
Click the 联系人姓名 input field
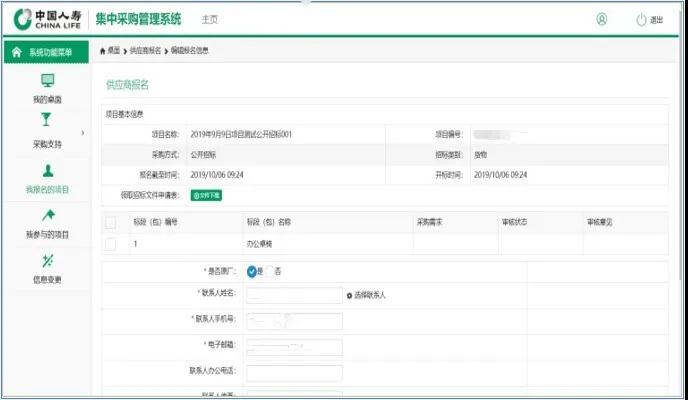(294, 295)
